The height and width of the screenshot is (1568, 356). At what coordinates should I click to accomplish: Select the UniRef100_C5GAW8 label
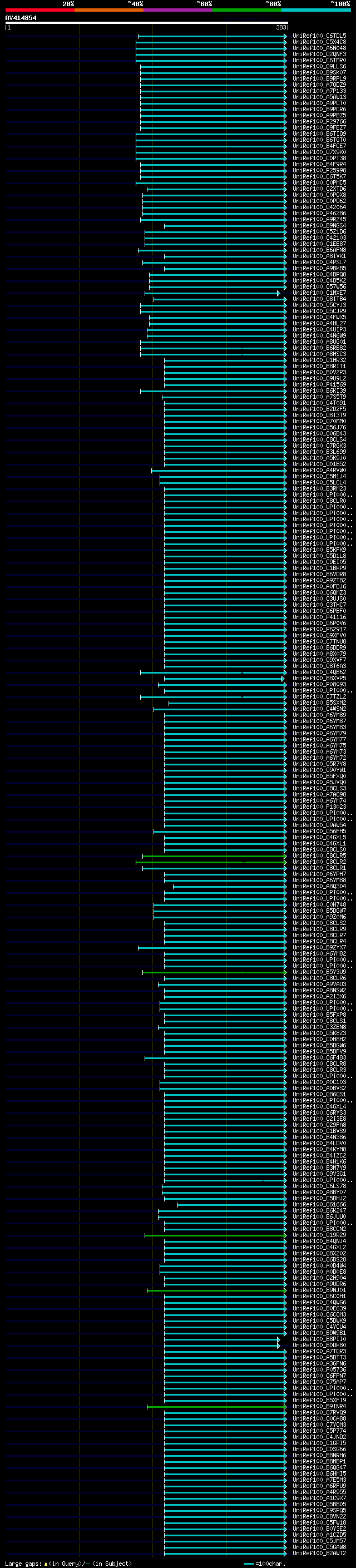coord(319,1547)
